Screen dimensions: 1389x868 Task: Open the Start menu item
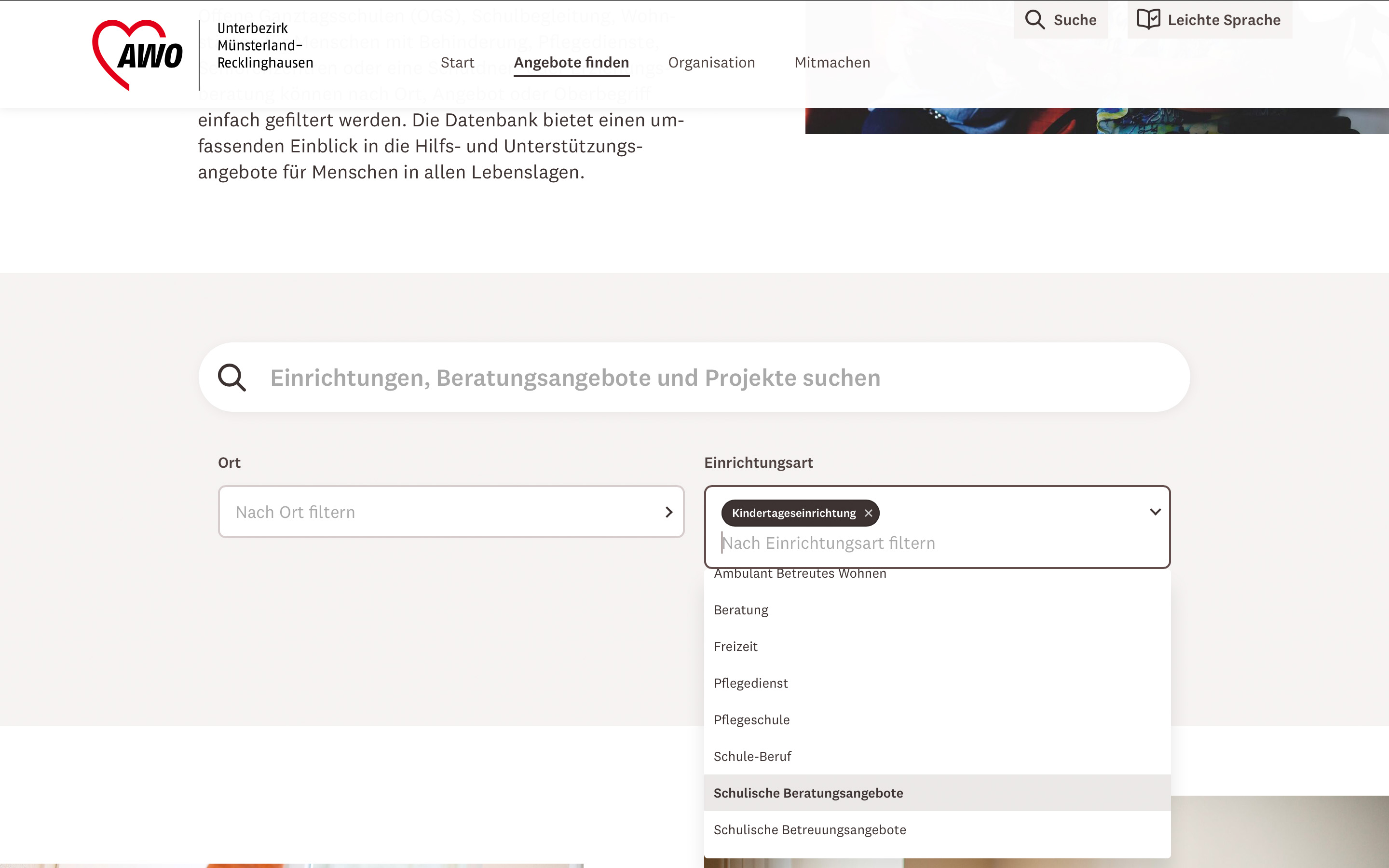[x=457, y=62]
